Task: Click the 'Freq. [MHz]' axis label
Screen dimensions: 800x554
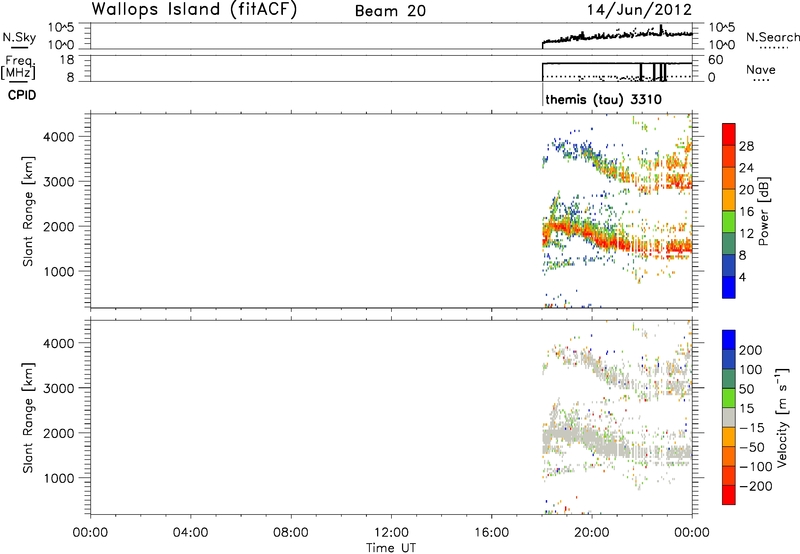Action: (20, 68)
